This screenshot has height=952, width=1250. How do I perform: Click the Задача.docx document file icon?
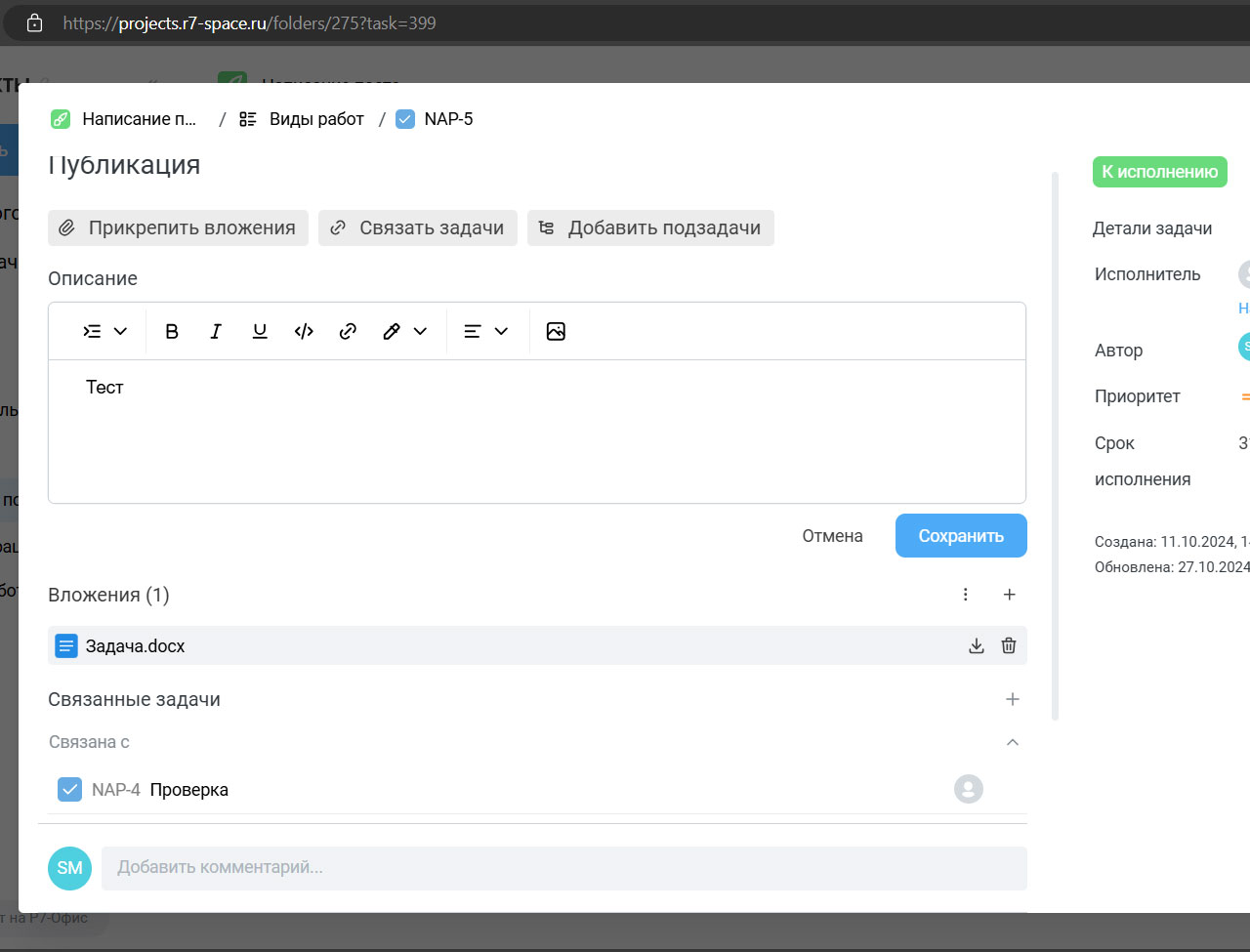66,646
